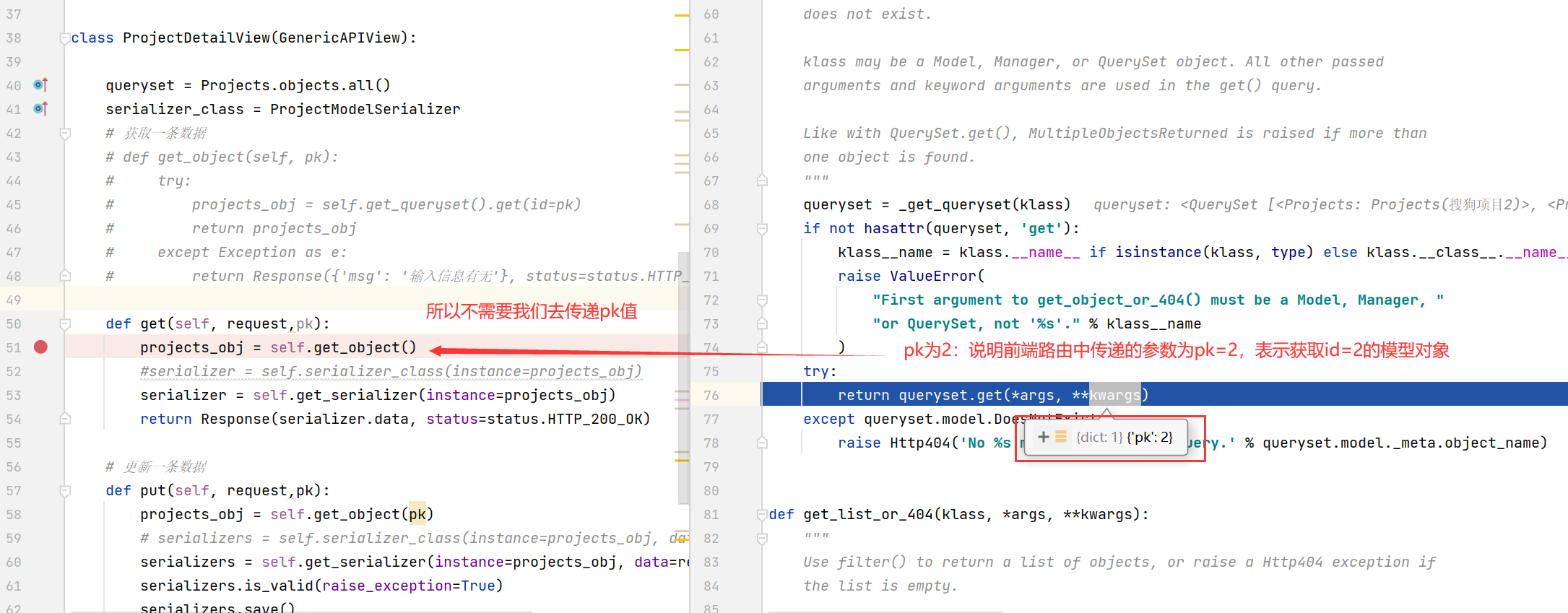This screenshot has height=613, width=1568.
Task: Click line number 76 in right gutter
Action: 711,395
